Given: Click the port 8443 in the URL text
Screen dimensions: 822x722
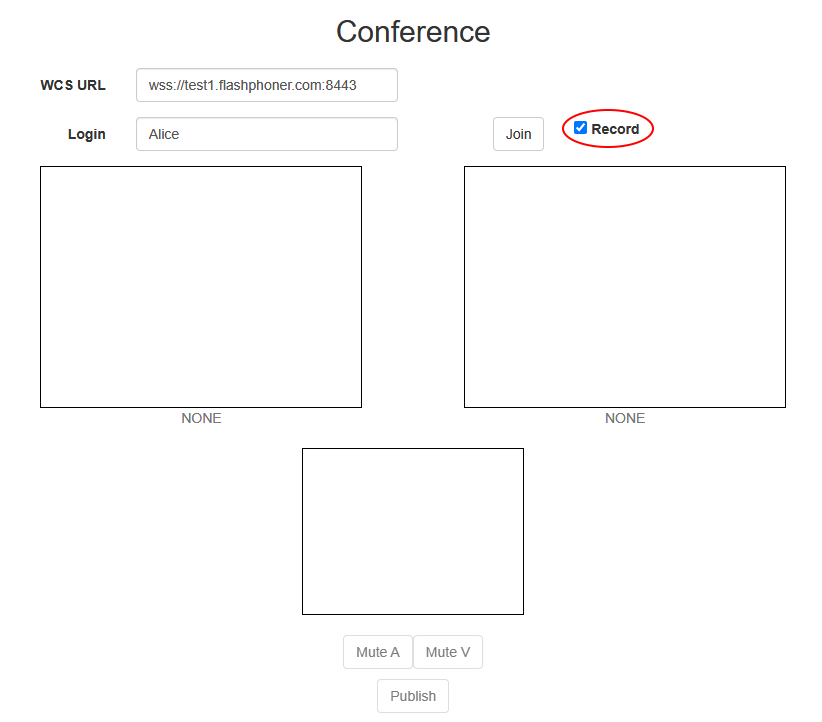Looking at the screenshot, I should (341, 85).
